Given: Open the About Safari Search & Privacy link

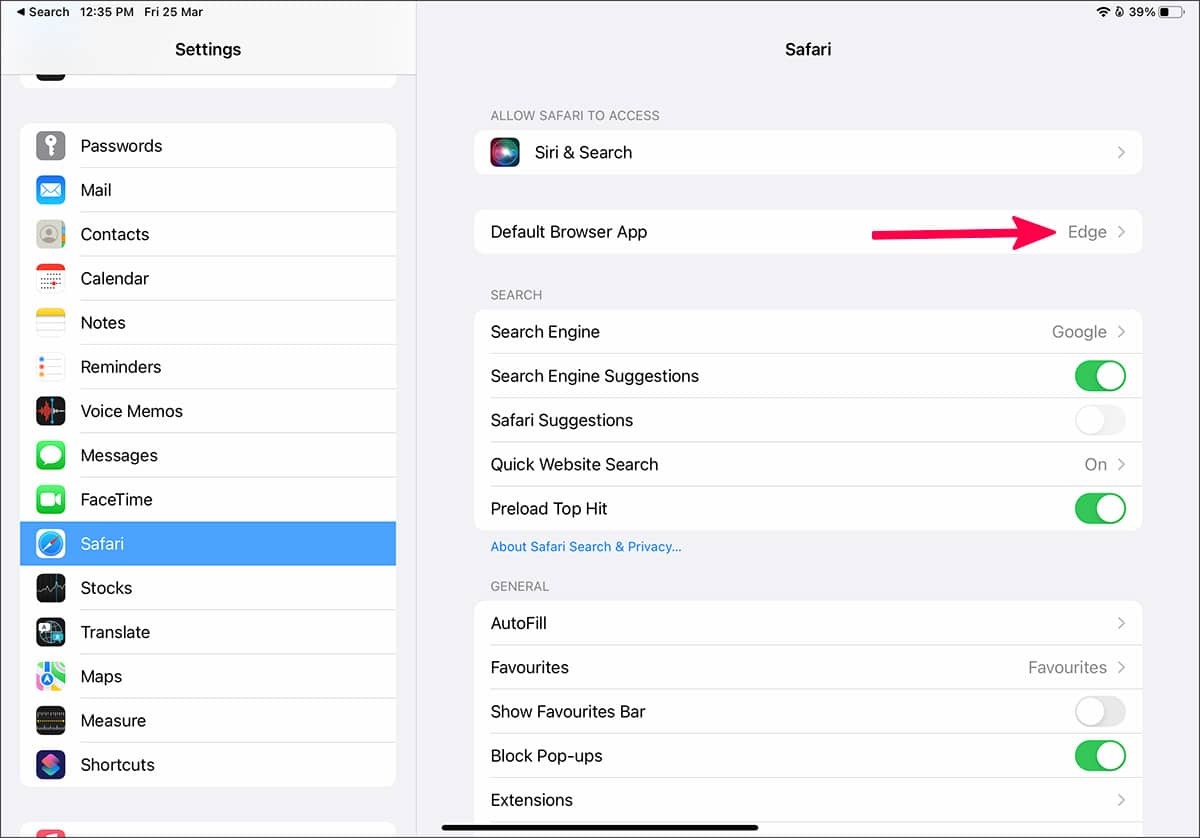Looking at the screenshot, I should click(x=586, y=547).
